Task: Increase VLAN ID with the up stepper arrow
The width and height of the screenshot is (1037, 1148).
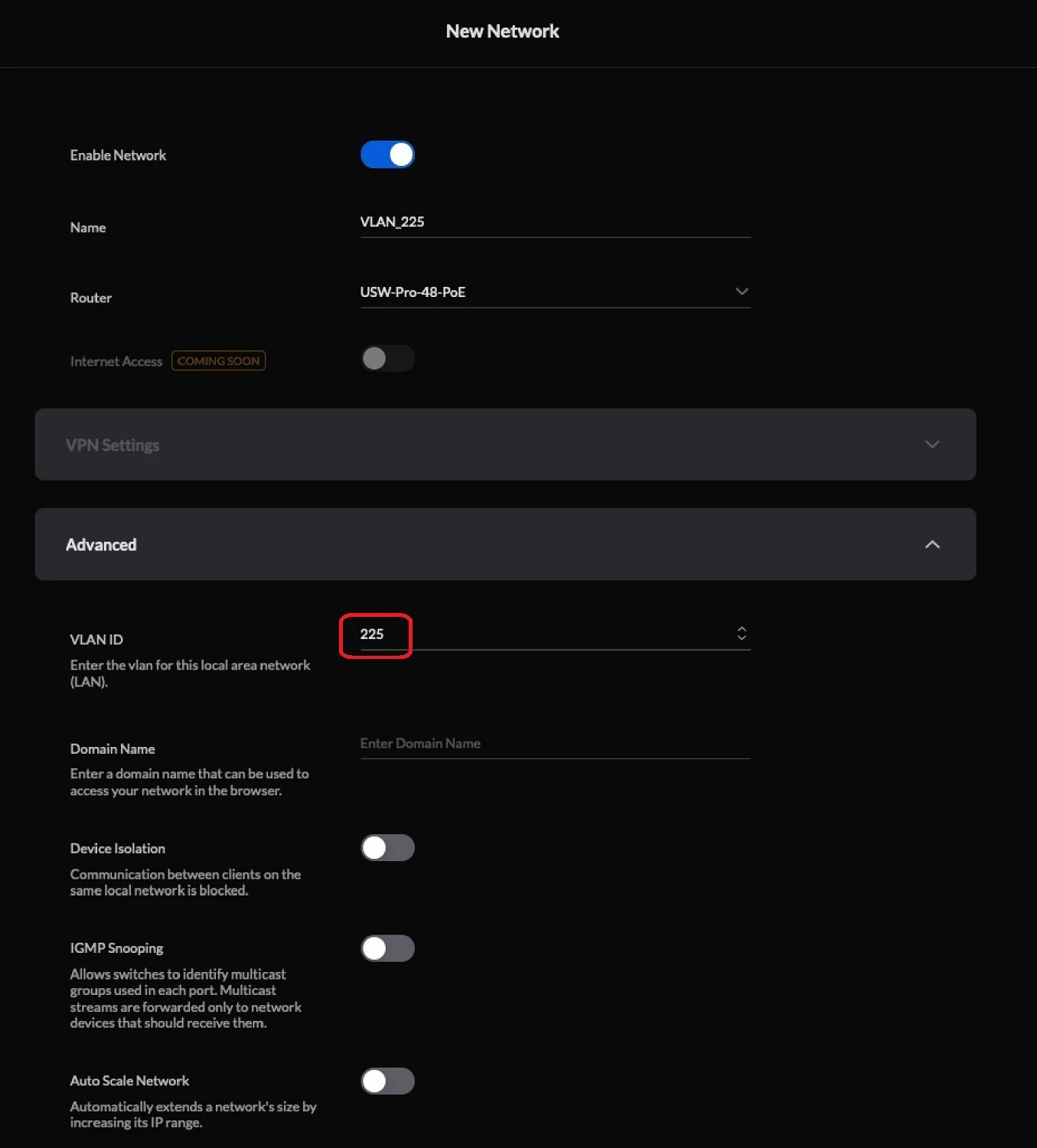Action: 742,629
